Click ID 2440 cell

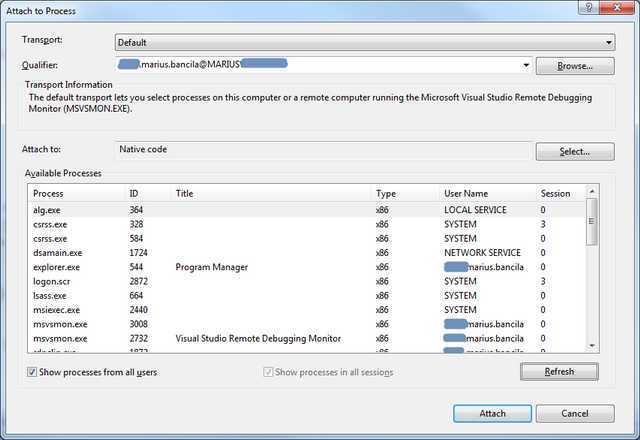(138, 310)
